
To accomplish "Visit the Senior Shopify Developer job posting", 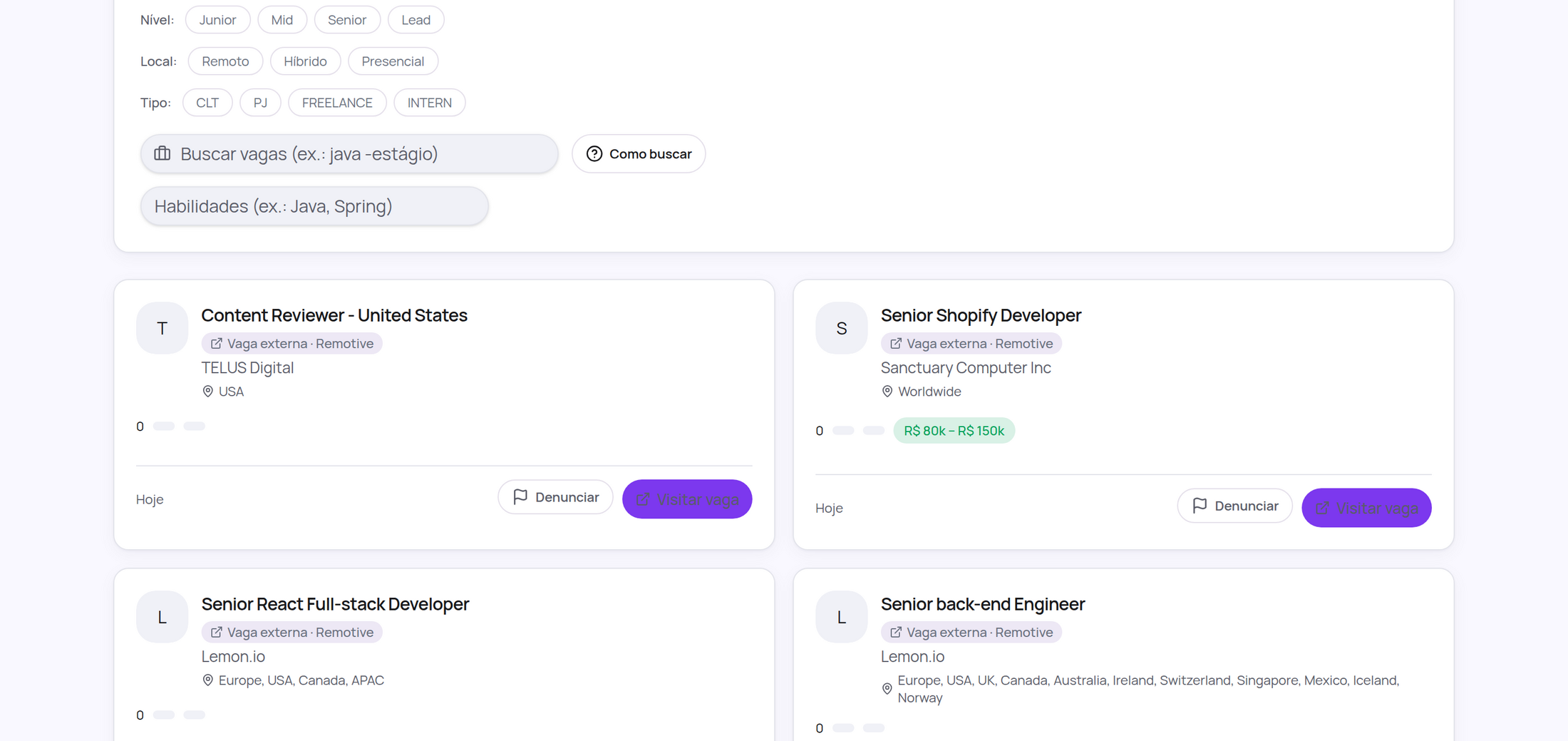I will point(1366,508).
